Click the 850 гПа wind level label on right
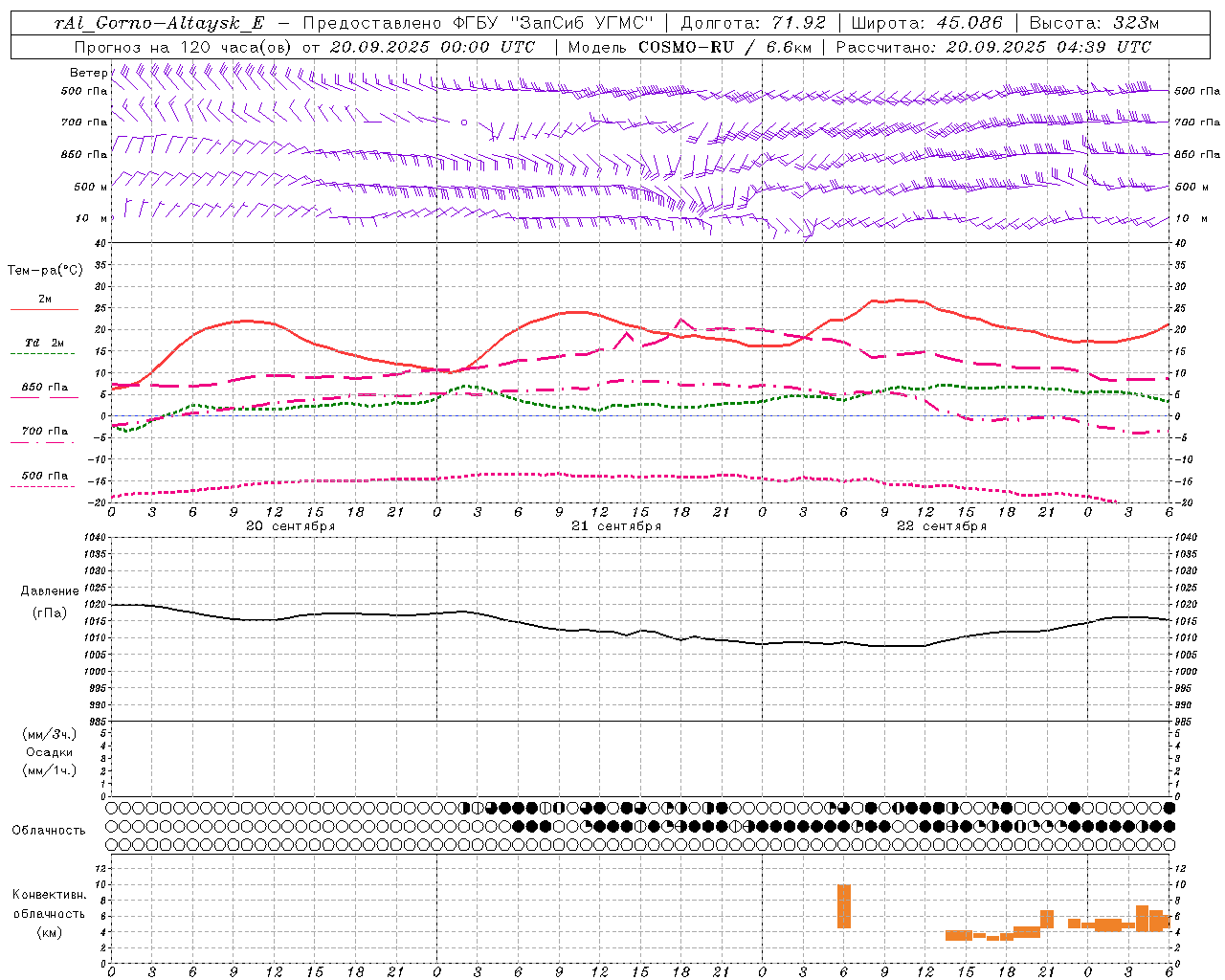Image resolution: width=1225 pixels, height=980 pixels. 1197,154
